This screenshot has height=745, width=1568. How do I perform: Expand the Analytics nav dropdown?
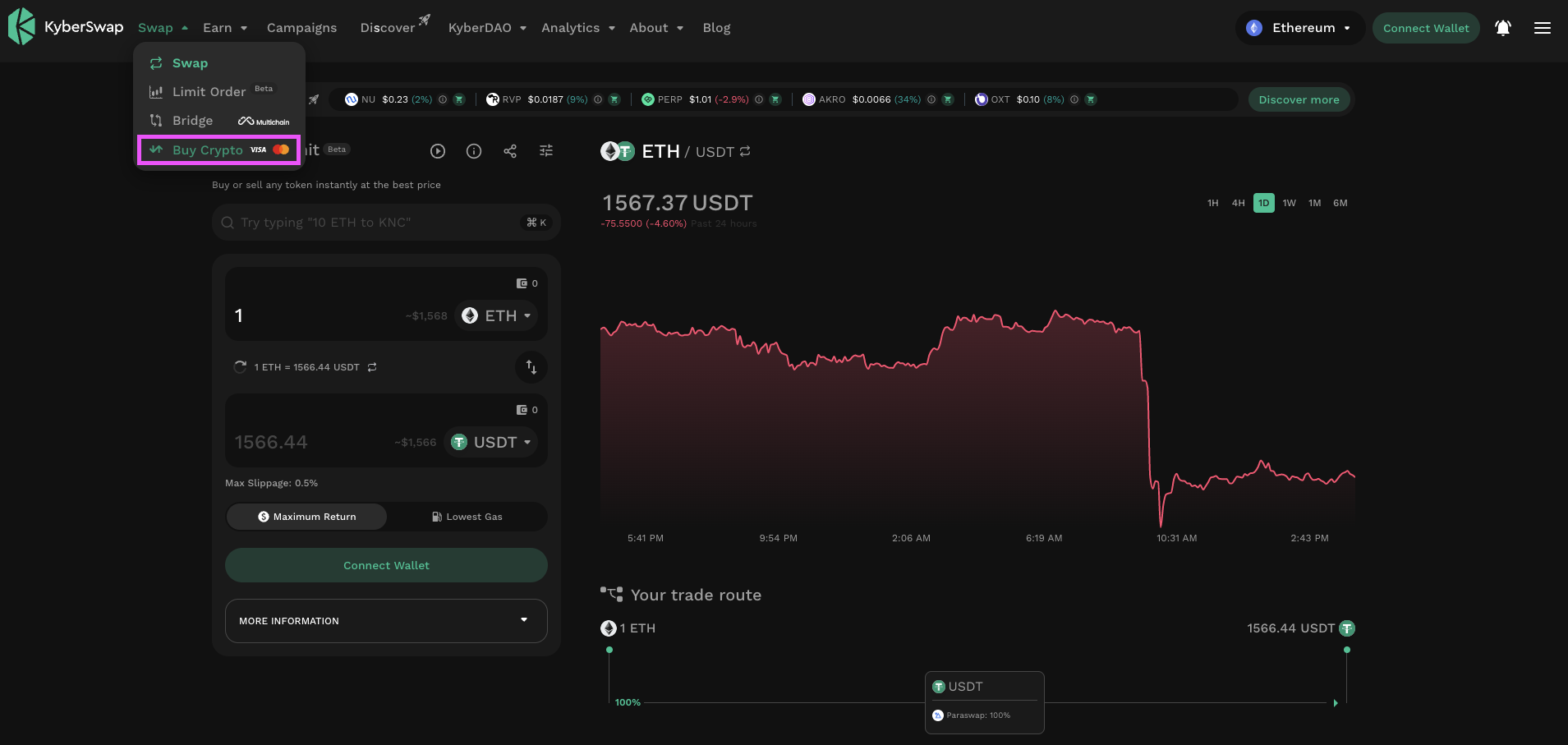pos(578,28)
